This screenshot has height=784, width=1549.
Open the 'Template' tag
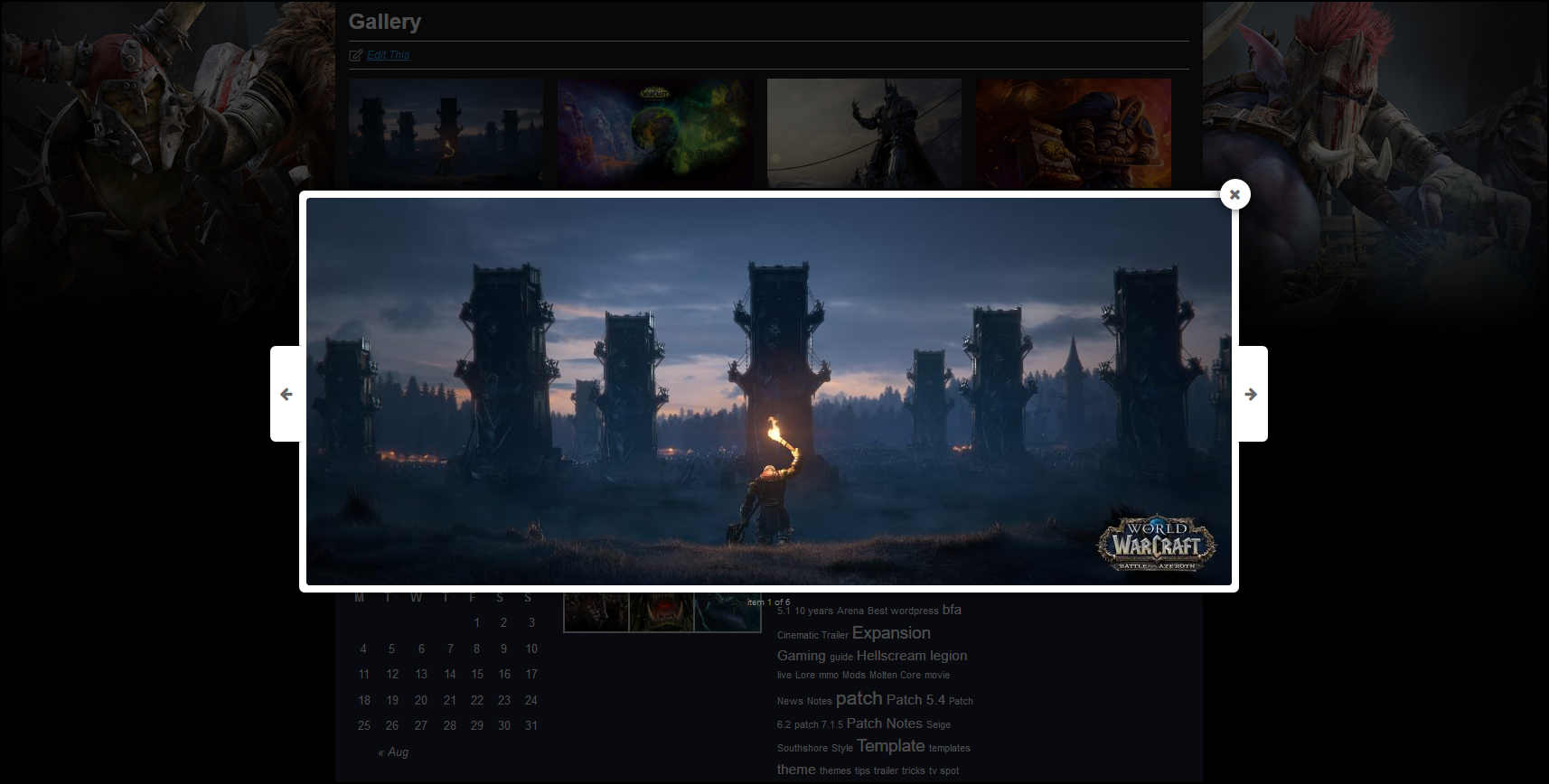pos(890,746)
